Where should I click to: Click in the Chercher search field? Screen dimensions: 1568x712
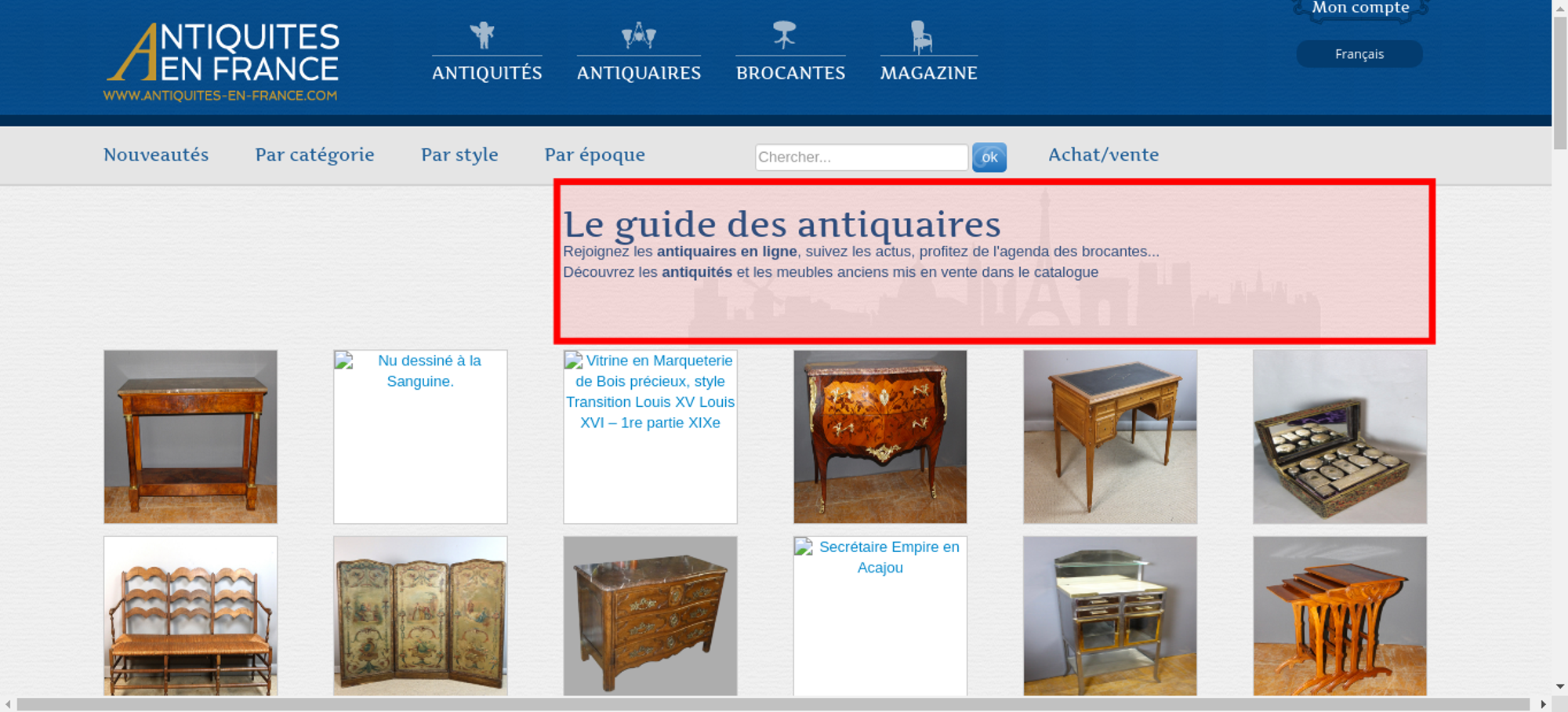(861, 157)
